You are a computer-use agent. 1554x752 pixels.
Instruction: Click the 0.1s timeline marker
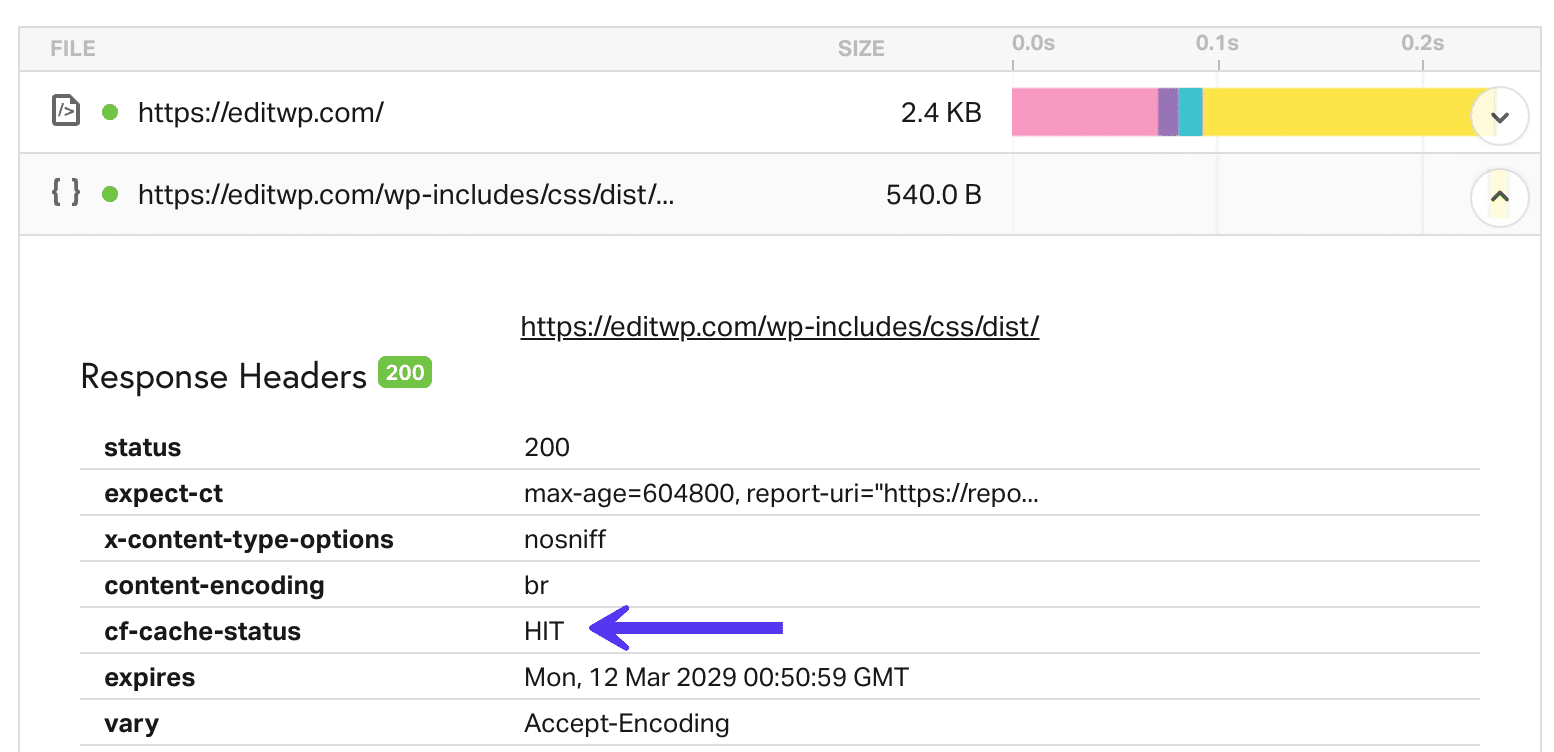pyautogui.click(x=1218, y=43)
